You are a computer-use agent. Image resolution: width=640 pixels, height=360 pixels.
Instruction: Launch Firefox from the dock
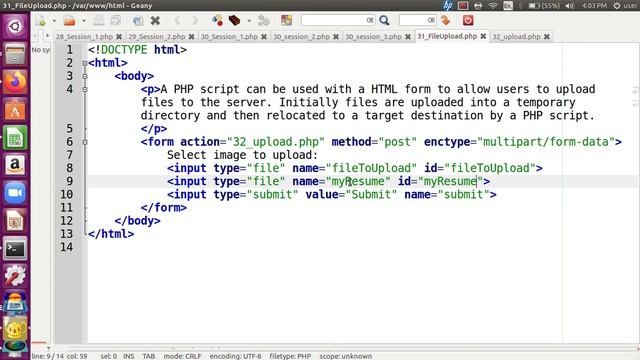click(x=15, y=82)
